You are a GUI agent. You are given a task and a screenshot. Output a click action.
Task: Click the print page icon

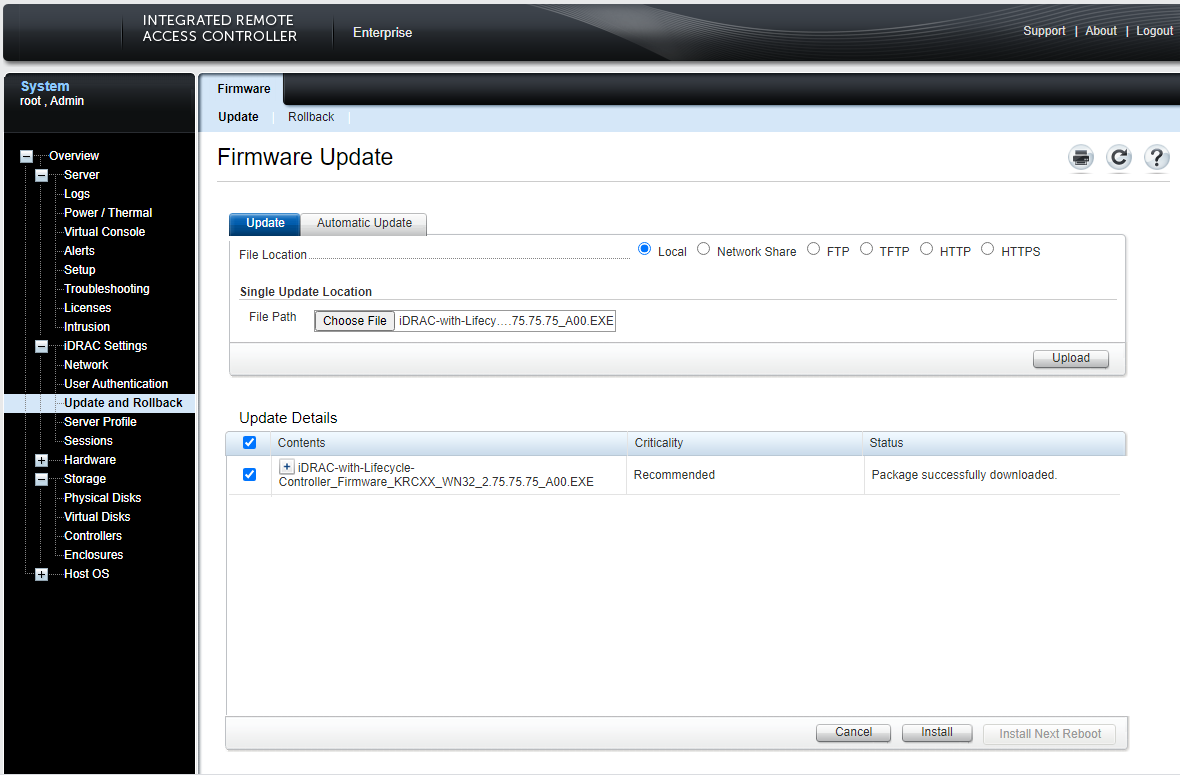[1081, 157]
